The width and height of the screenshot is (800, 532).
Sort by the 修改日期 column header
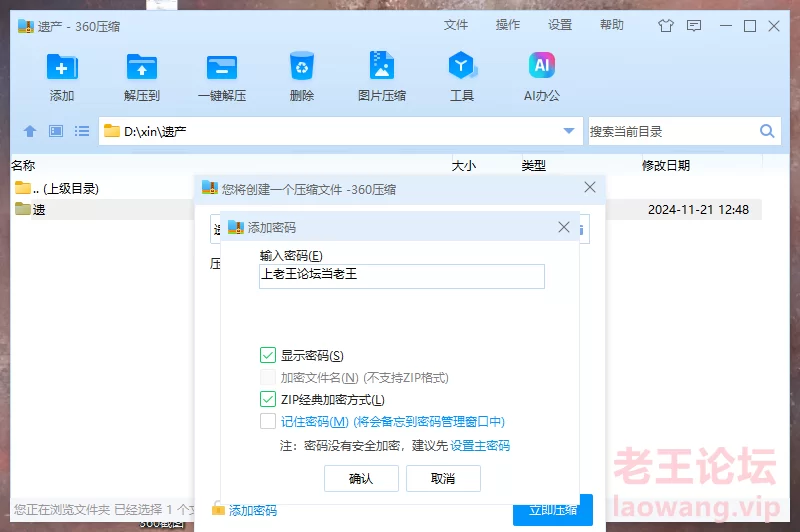click(666, 165)
